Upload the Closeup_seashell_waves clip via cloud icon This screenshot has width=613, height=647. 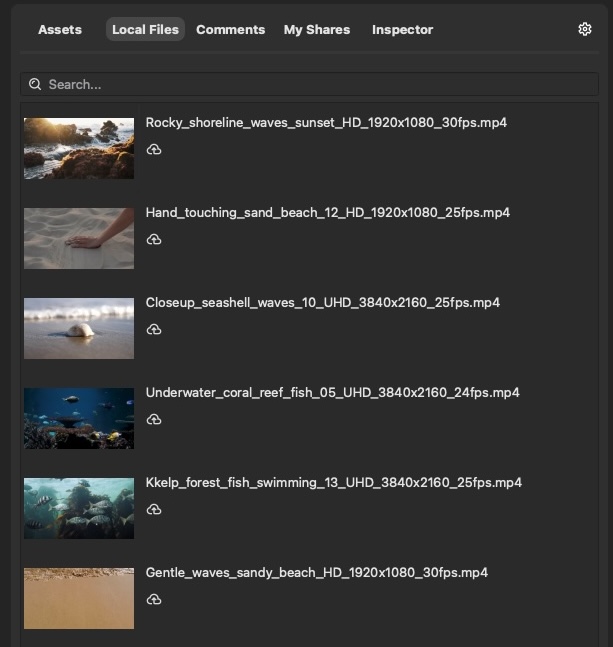tap(154, 330)
